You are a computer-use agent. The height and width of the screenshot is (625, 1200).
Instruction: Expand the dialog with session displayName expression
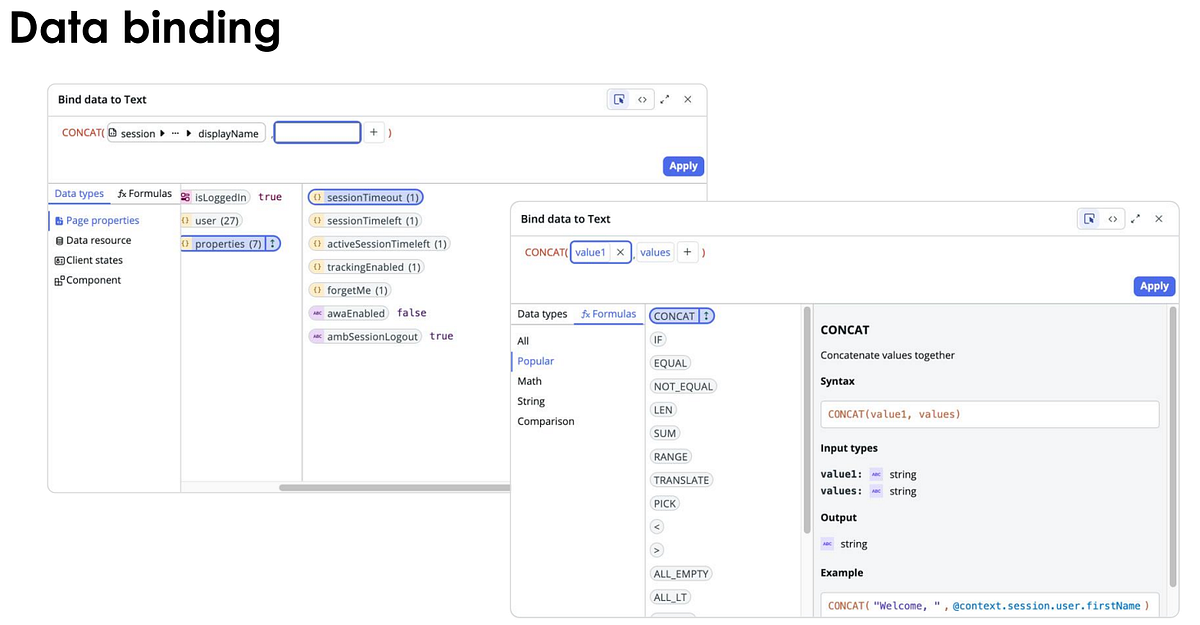coord(665,100)
